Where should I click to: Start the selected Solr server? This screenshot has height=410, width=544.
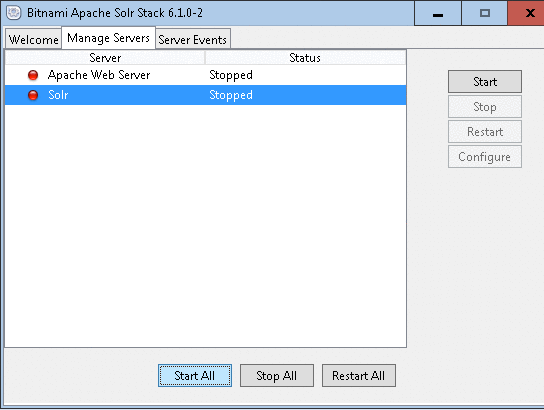click(x=485, y=82)
